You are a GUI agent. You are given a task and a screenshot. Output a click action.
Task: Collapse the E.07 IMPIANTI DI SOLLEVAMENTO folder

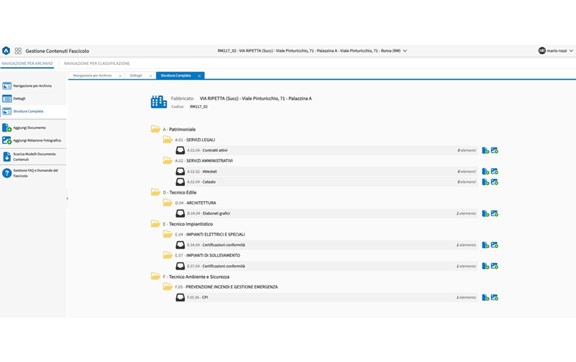(168, 255)
